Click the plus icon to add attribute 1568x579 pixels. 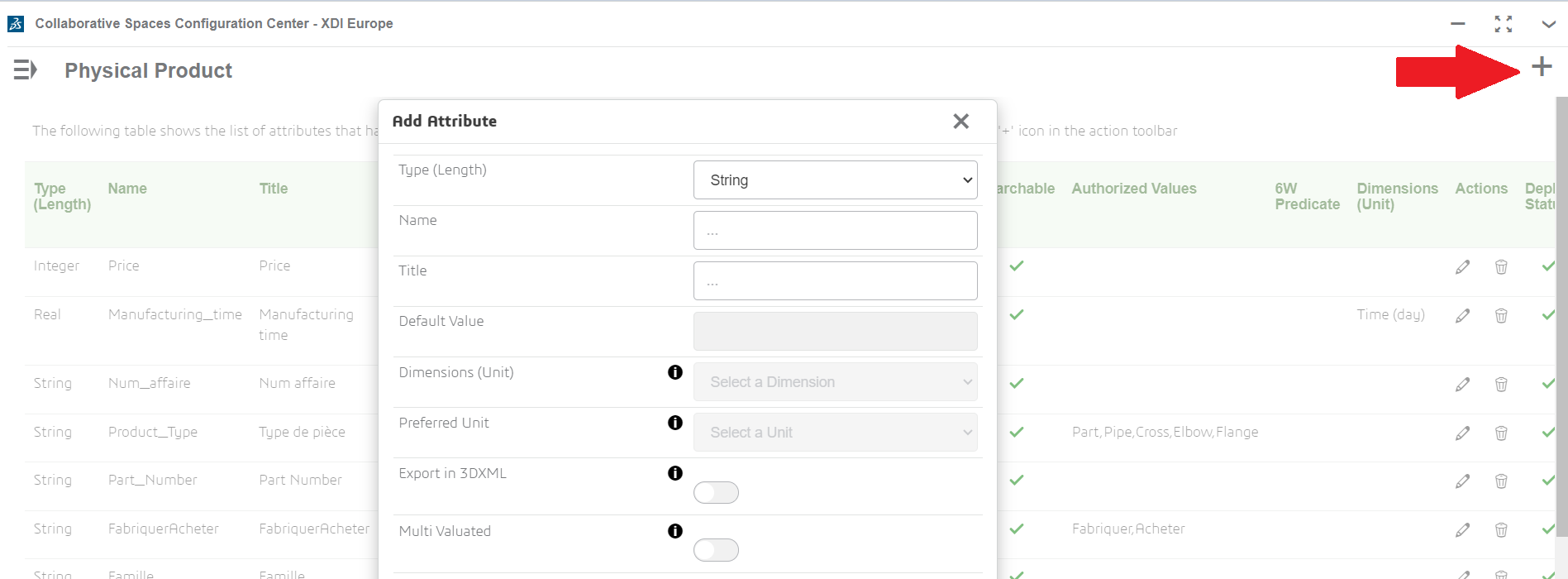[x=1542, y=67]
